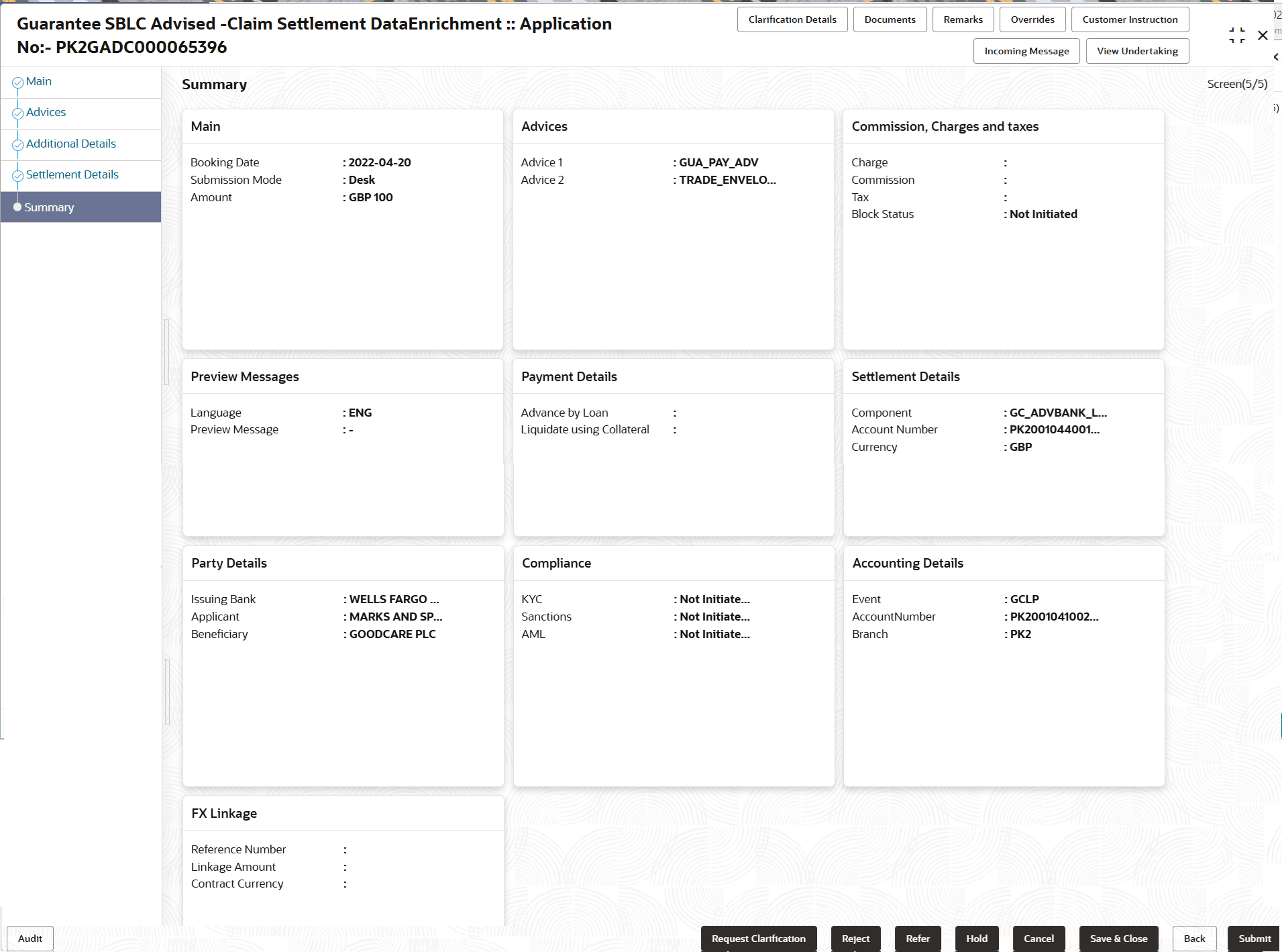Submit the application
This screenshot has height=952, width=1282.
[x=1254, y=939]
